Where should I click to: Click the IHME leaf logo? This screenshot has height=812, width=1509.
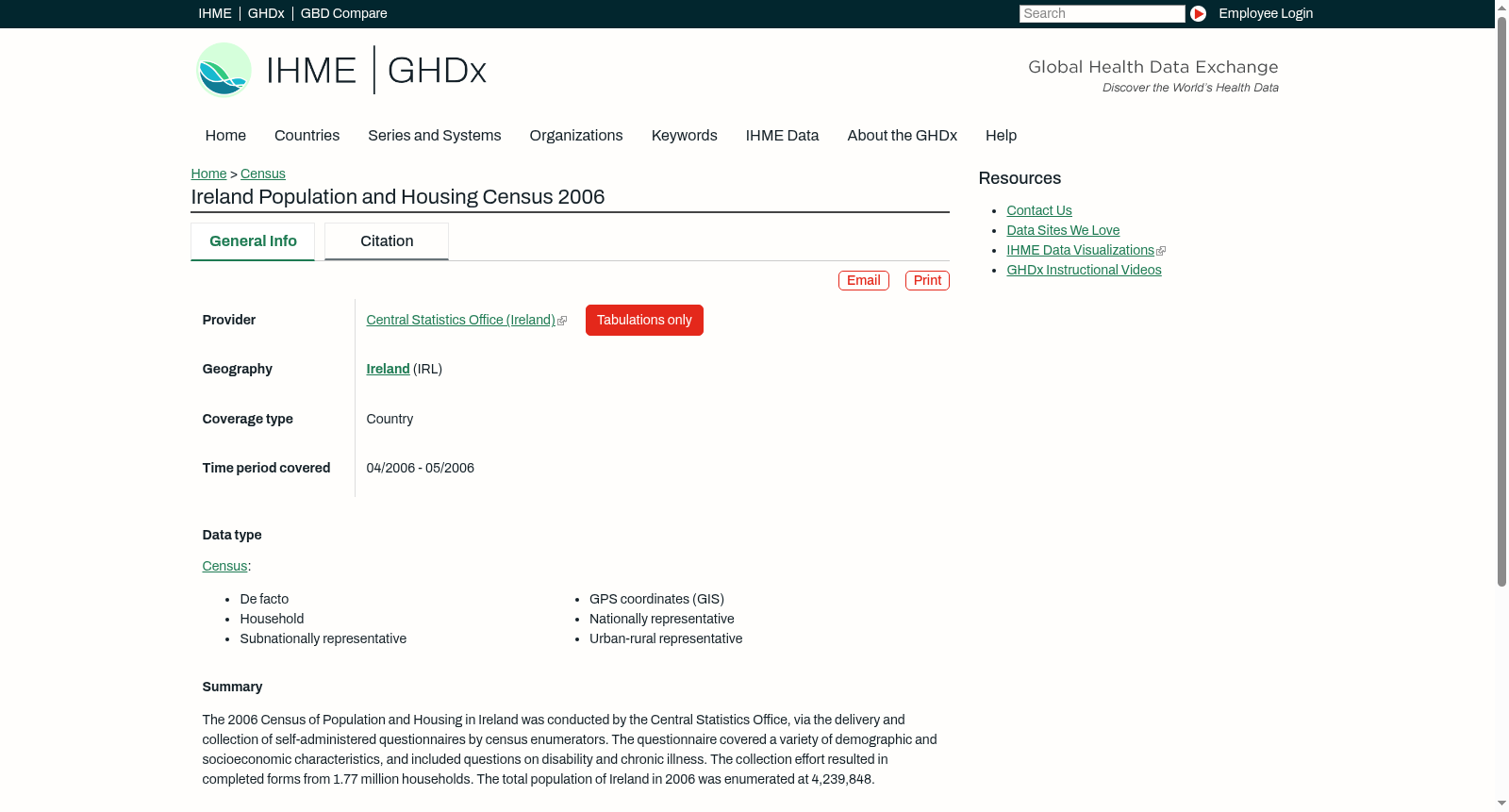224,70
